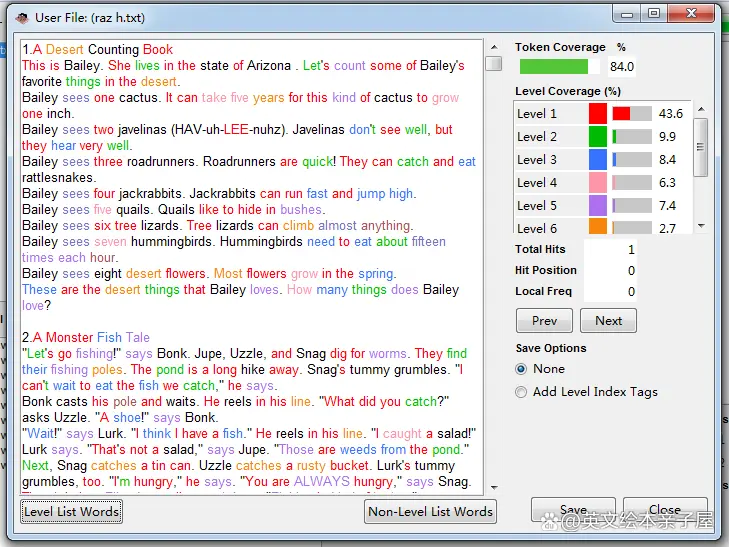Click the word 'ALWAYS' in the text
The image size is (729, 547).
(322, 481)
